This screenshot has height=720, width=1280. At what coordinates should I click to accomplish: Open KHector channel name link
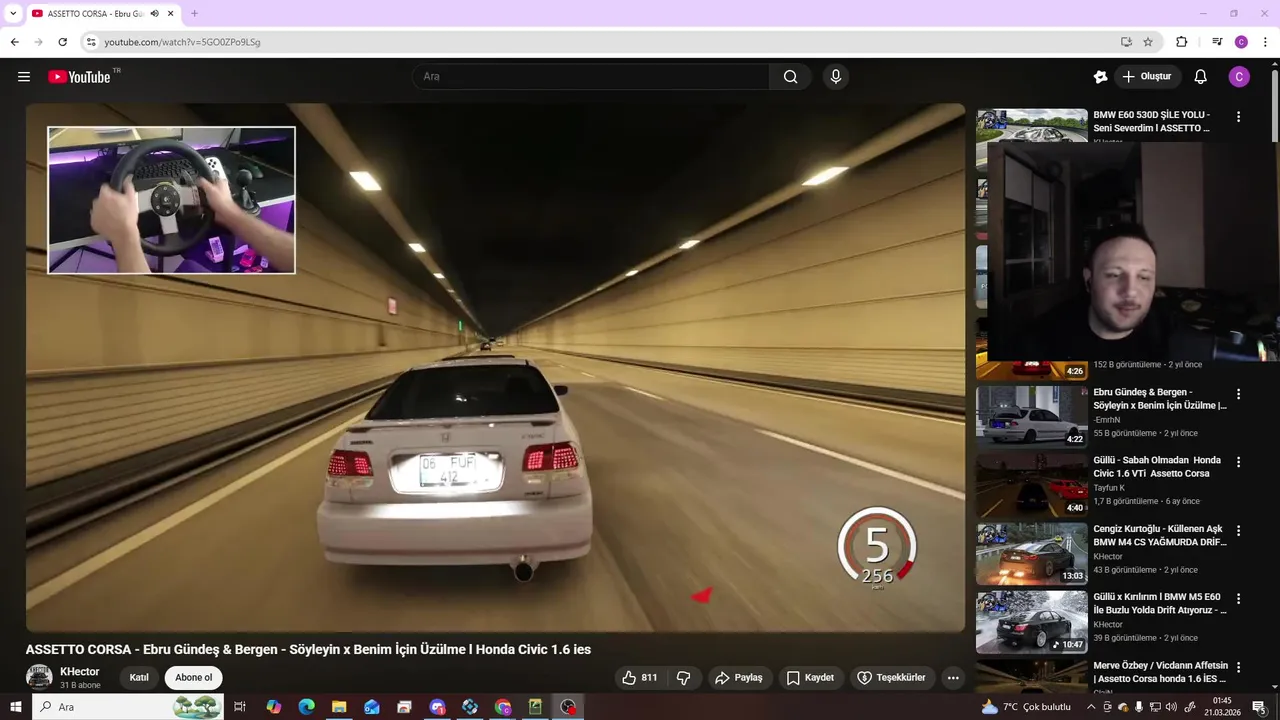click(x=80, y=672)
